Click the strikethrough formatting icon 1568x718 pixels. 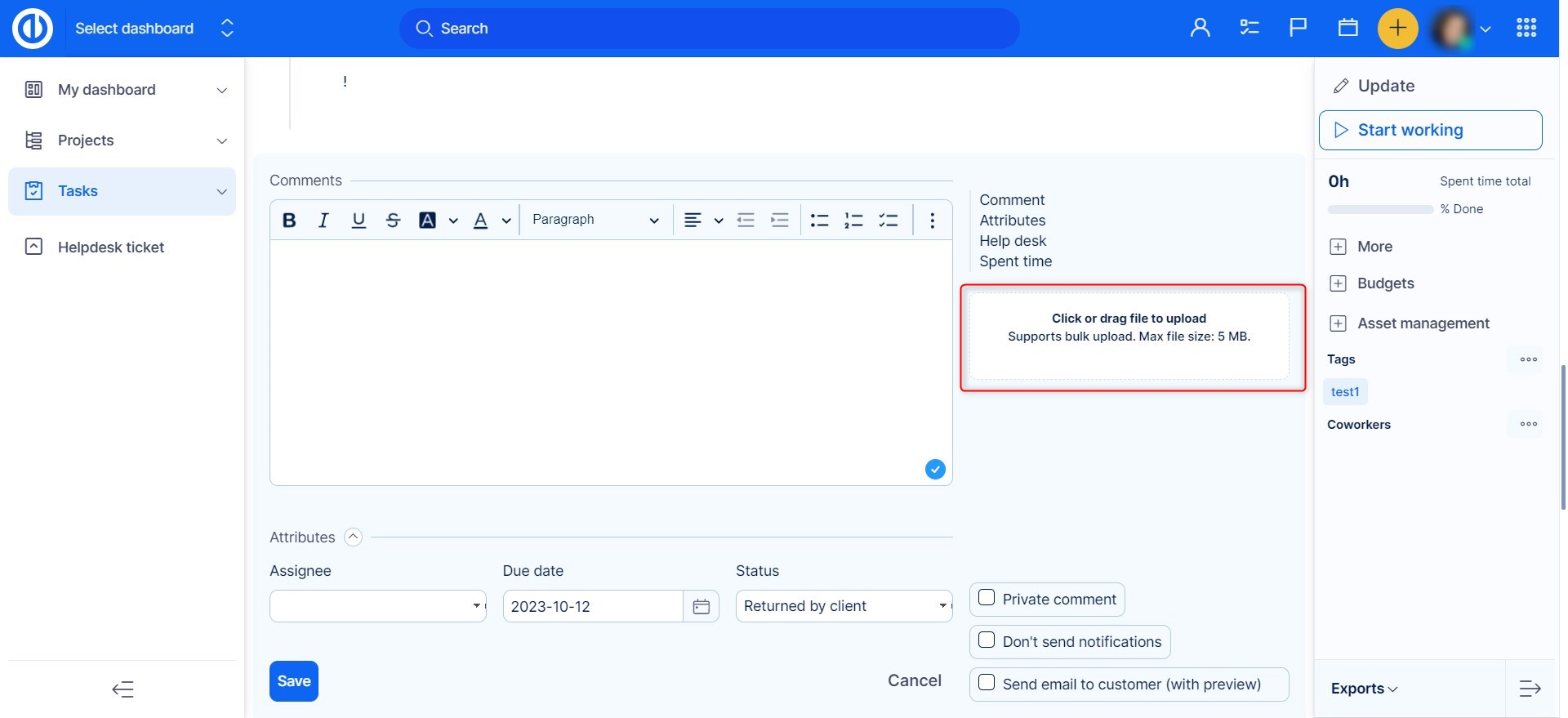pos(393,221)
